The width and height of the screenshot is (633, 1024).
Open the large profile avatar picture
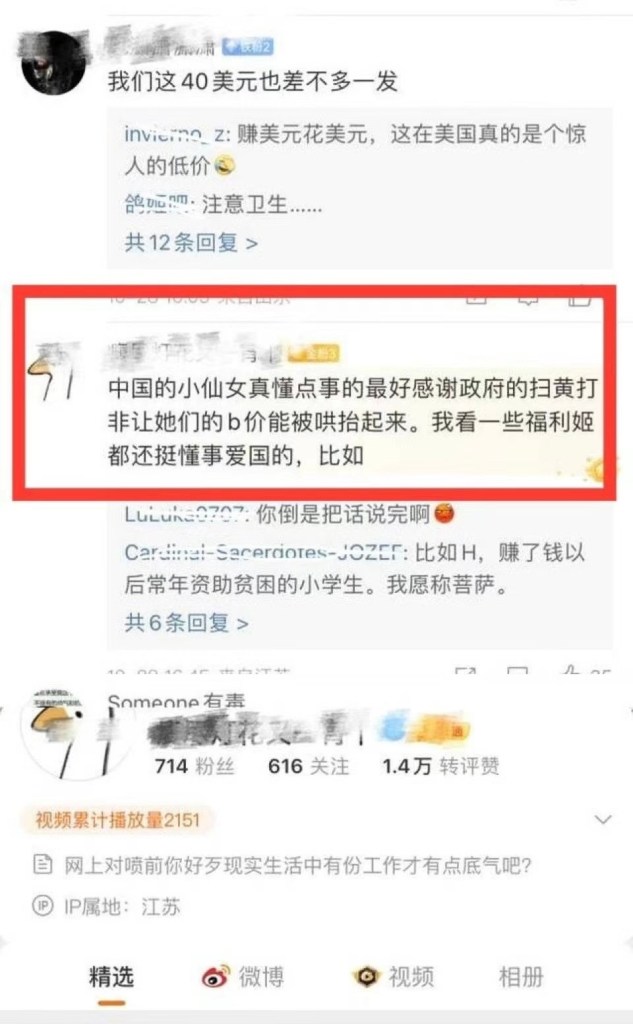66,734
